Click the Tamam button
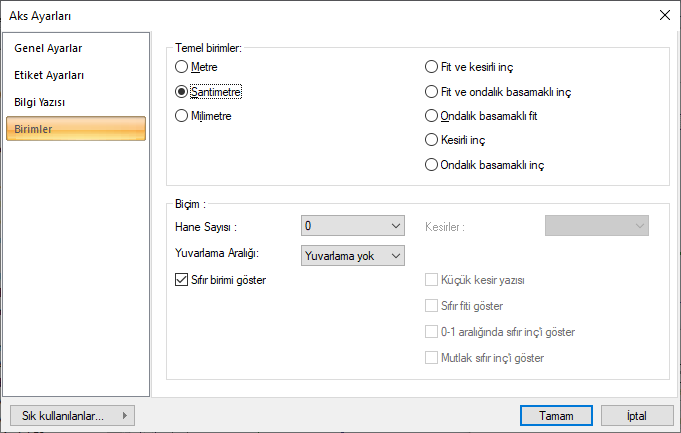 (x=556, y=415)
